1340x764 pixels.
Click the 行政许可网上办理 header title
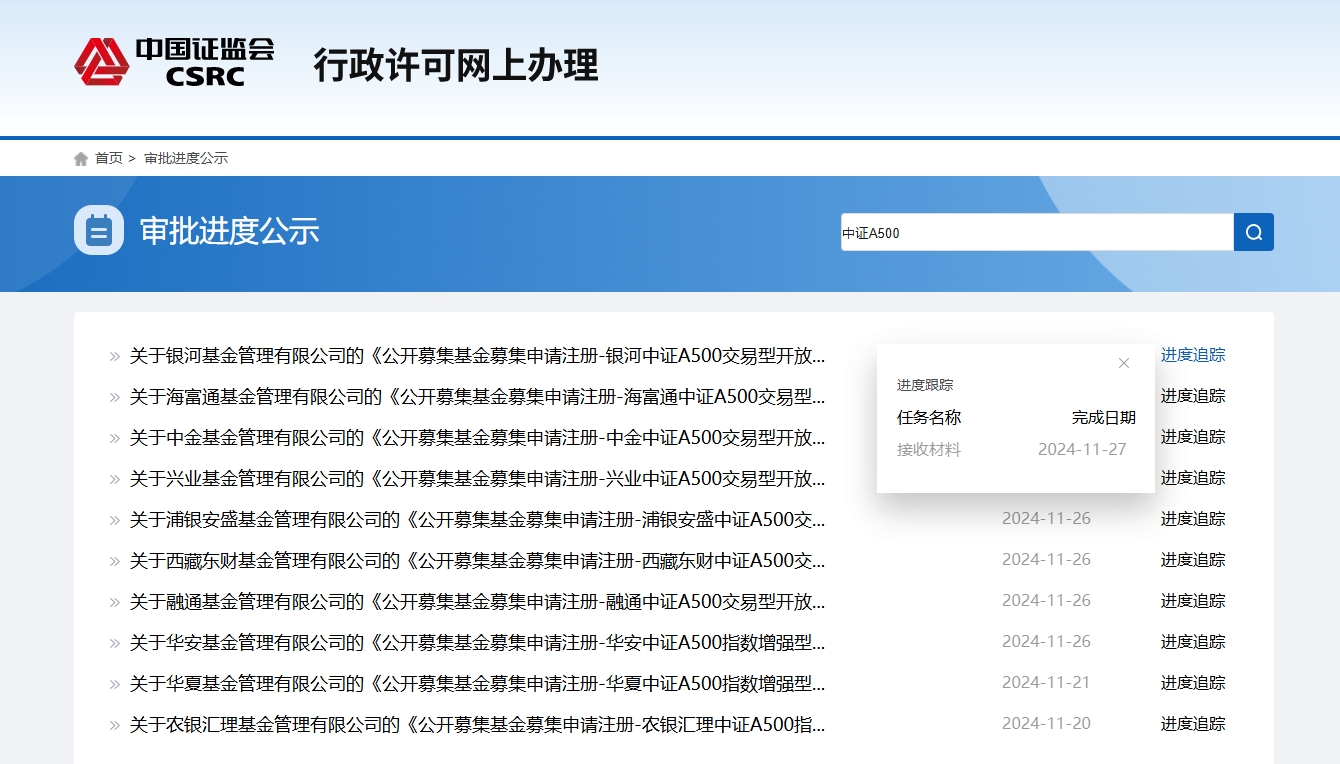(x=456, y=65)
